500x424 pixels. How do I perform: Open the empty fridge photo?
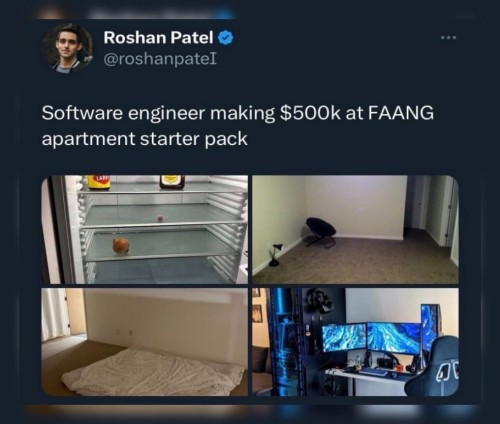click(x=145, y=229)
